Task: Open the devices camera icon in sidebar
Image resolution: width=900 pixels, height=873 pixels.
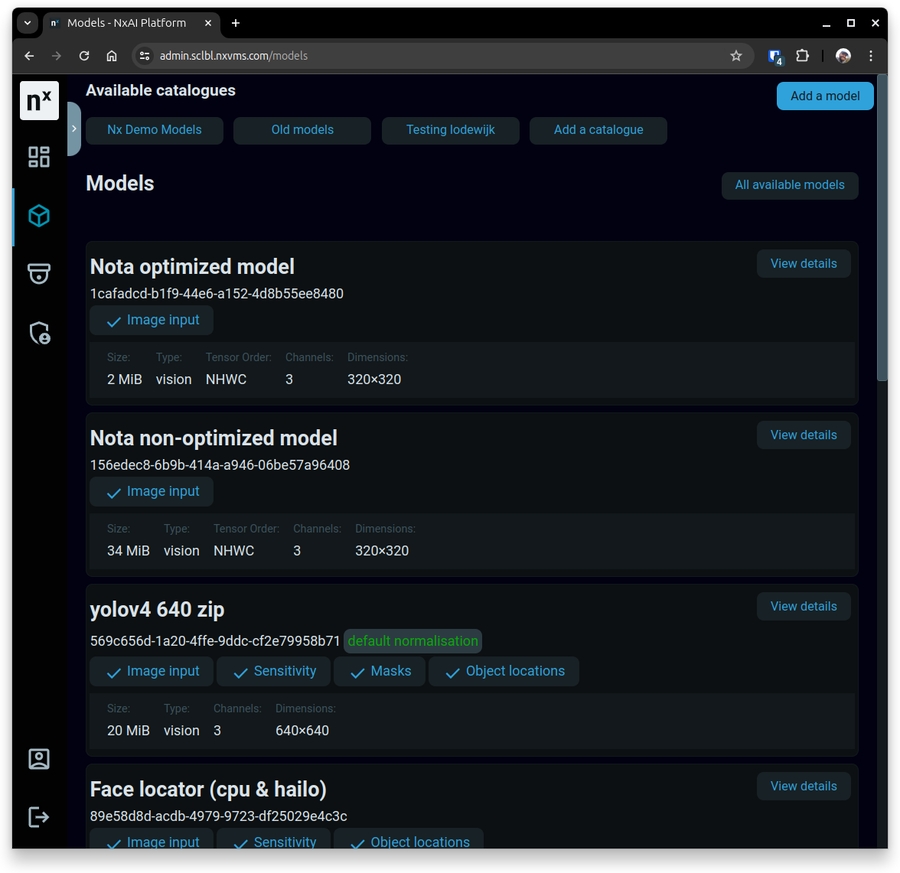Action: (39, 274)
